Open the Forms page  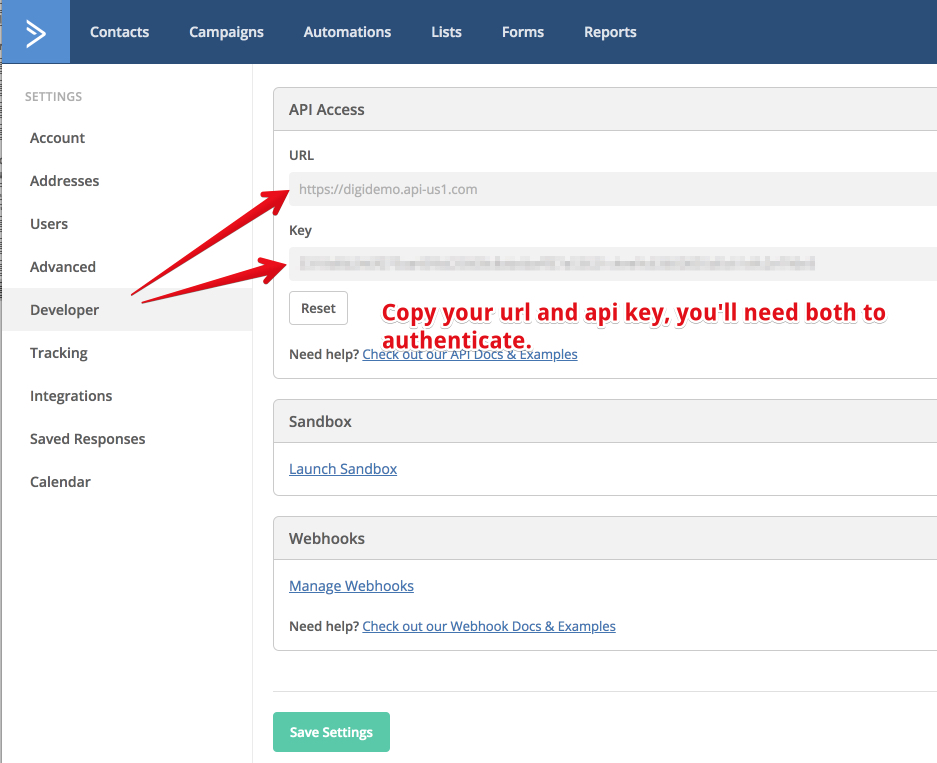[x=522, y=31]
